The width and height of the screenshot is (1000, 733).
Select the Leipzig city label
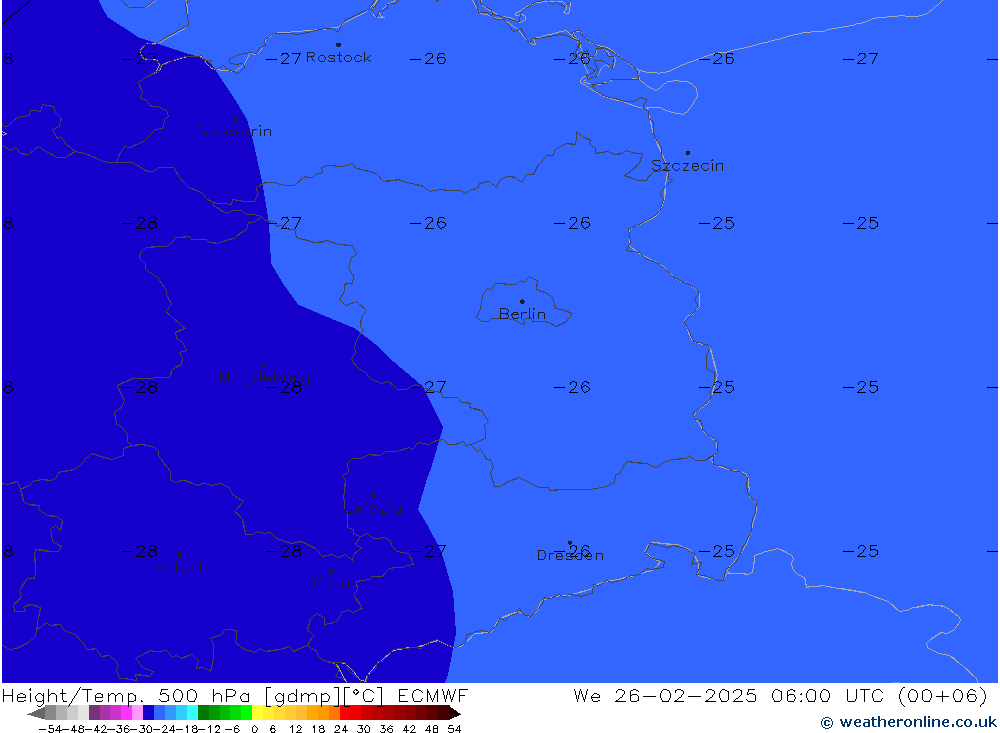[373, 508]
